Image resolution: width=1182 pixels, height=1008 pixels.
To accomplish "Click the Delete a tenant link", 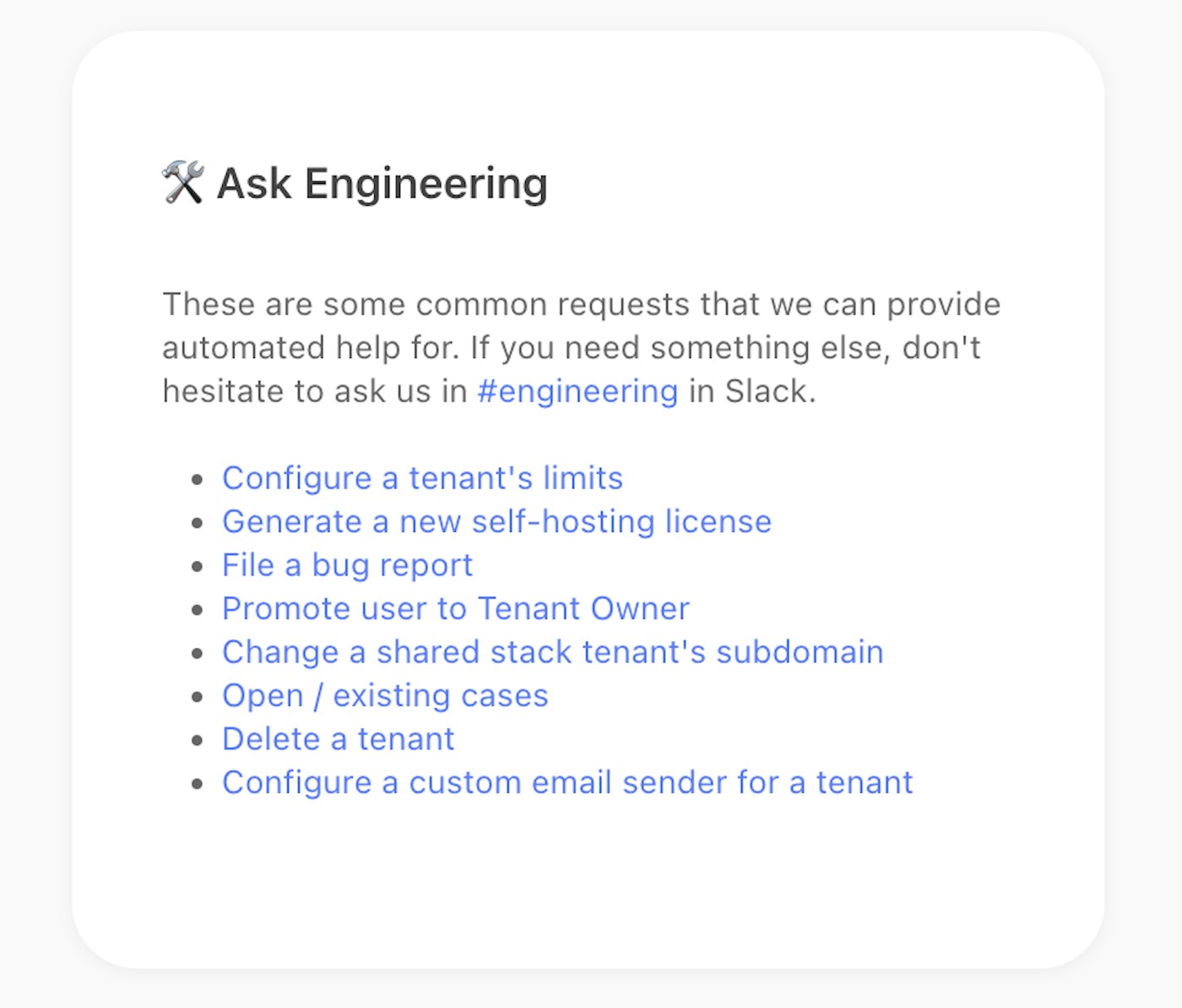I will [338, 740].
